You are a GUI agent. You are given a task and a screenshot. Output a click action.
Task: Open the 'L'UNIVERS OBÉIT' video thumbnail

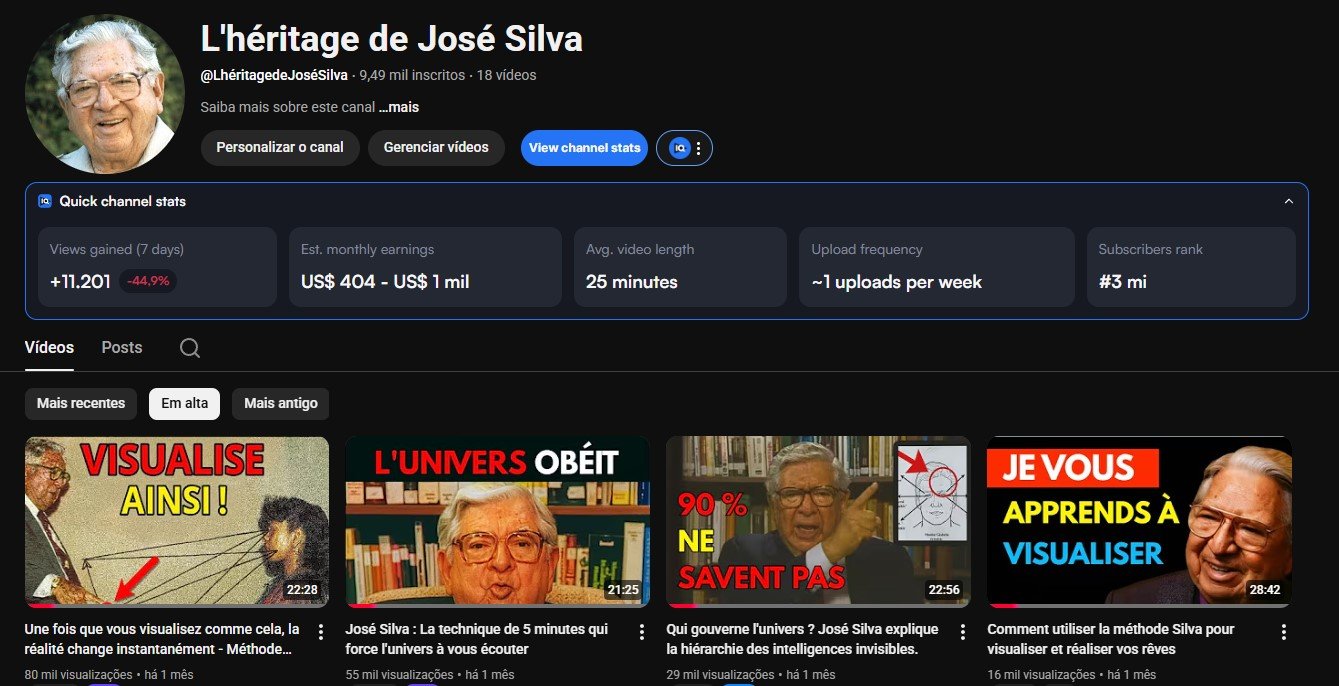[498, 521]
